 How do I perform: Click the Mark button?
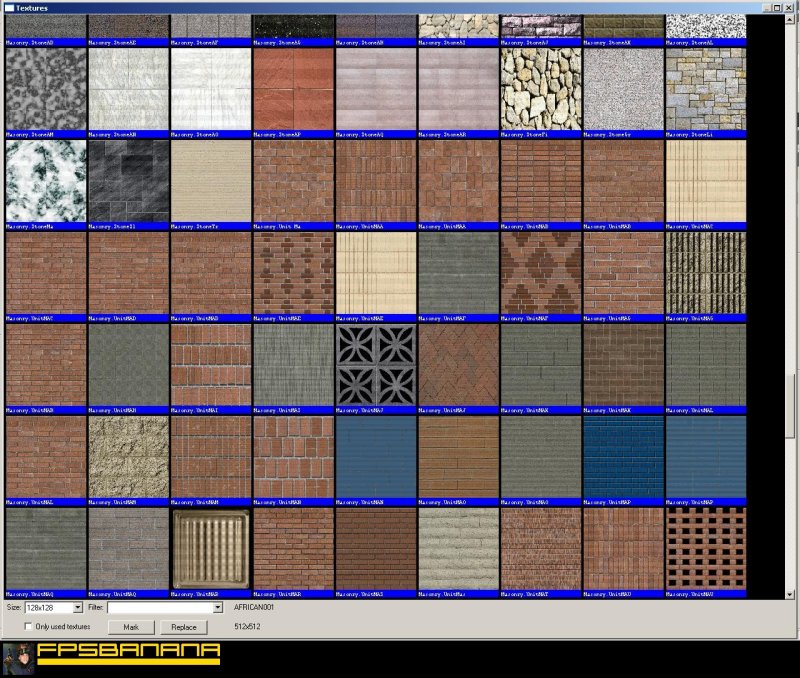130,627
